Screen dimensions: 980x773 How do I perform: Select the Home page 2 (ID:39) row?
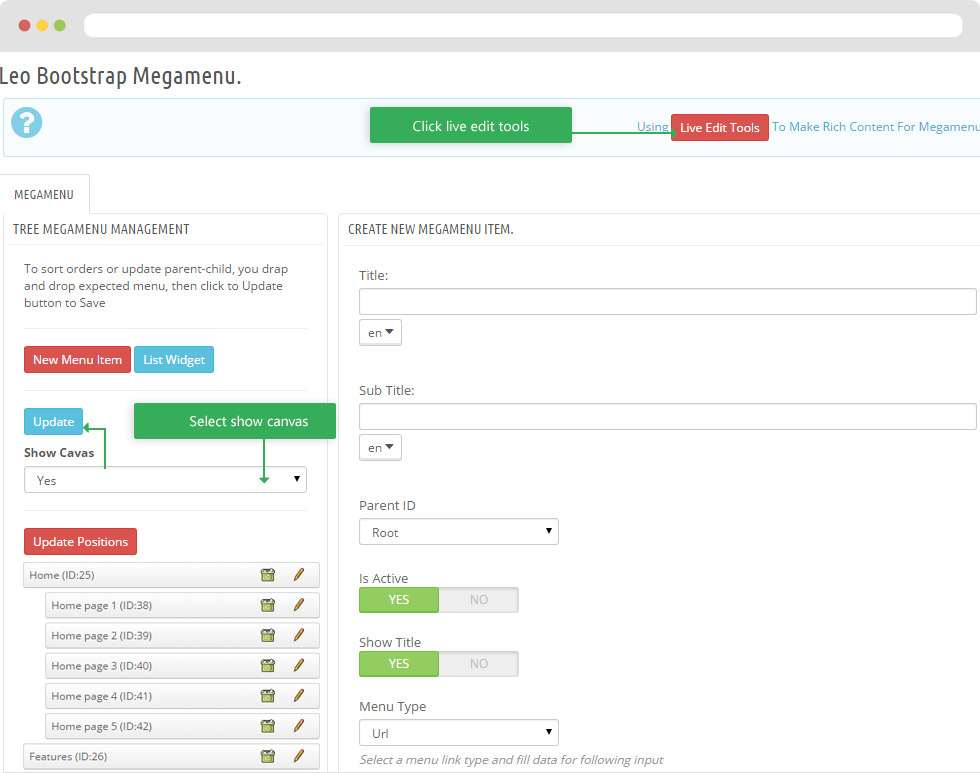[x=182, y=636]
